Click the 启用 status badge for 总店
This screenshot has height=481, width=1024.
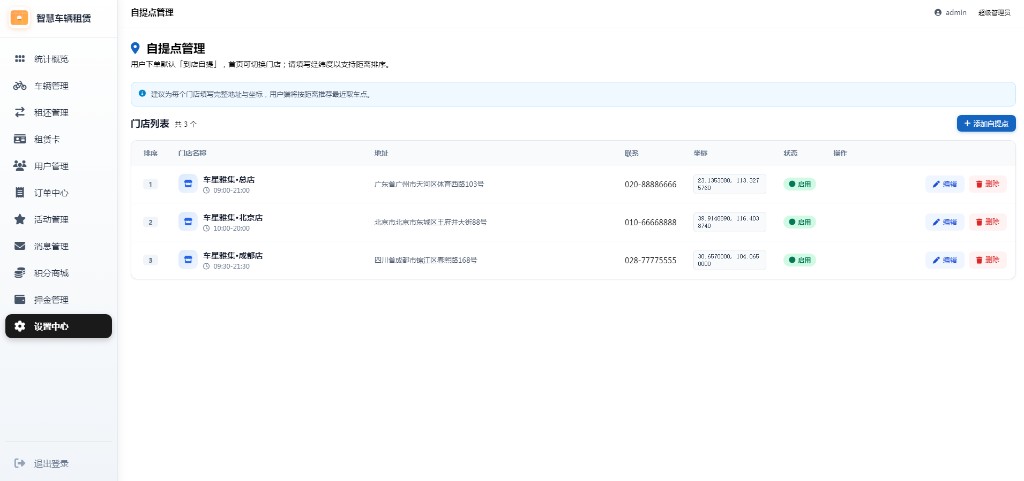click(799, 184)
